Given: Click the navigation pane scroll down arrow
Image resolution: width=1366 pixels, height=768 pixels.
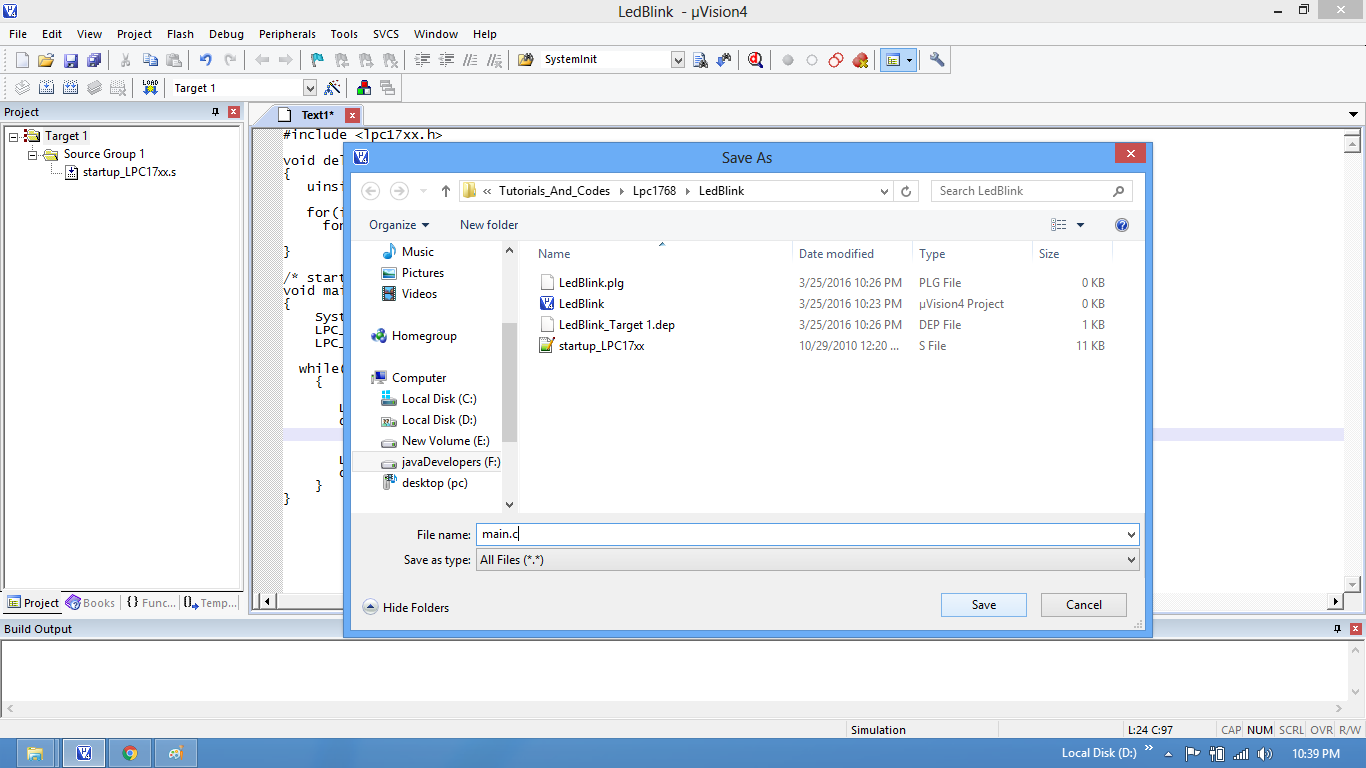Looking at the screenshot, I should pyautogui.click(x=509, y=505).
